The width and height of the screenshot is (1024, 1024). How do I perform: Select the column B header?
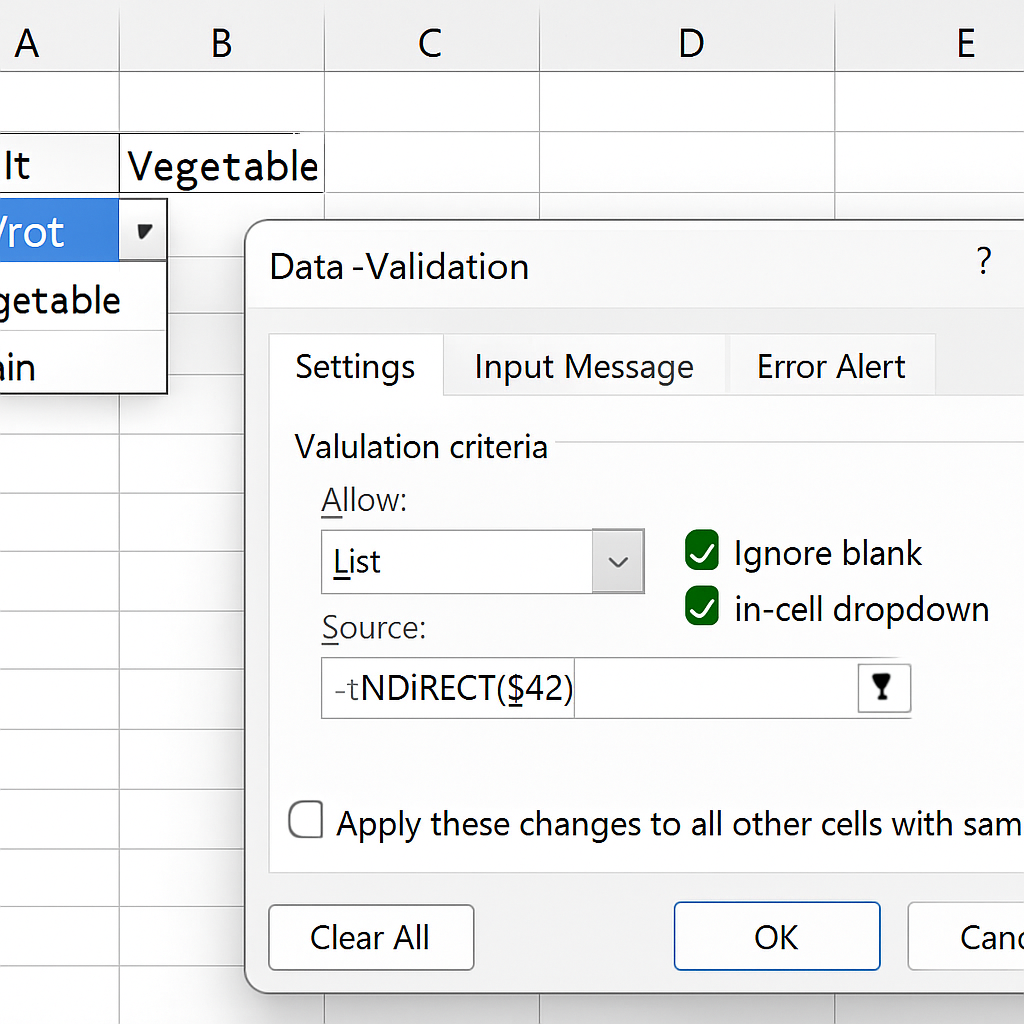(x=221, y=42)
